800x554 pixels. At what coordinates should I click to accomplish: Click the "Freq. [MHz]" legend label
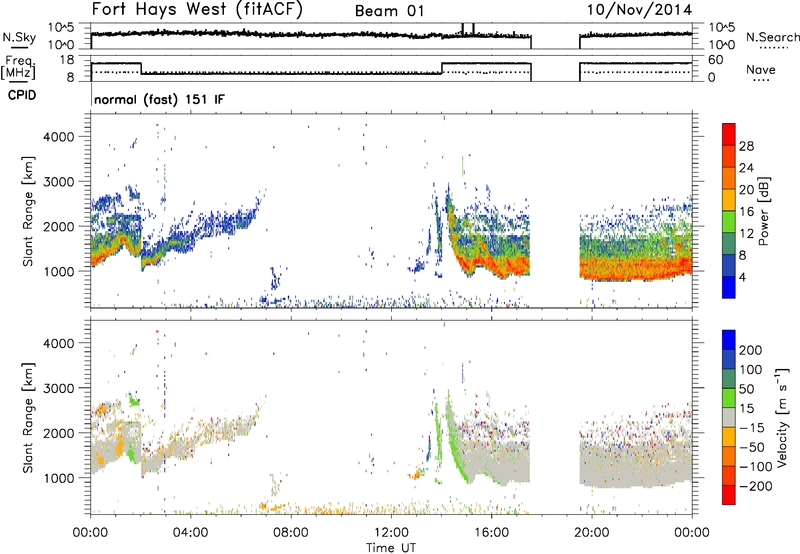(x=18, y=67)
